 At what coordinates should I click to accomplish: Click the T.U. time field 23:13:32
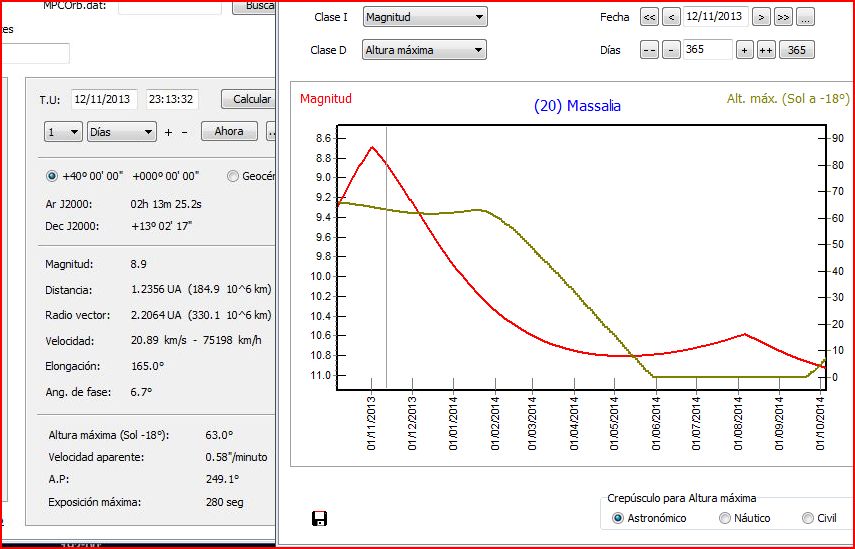coord(171,99)
